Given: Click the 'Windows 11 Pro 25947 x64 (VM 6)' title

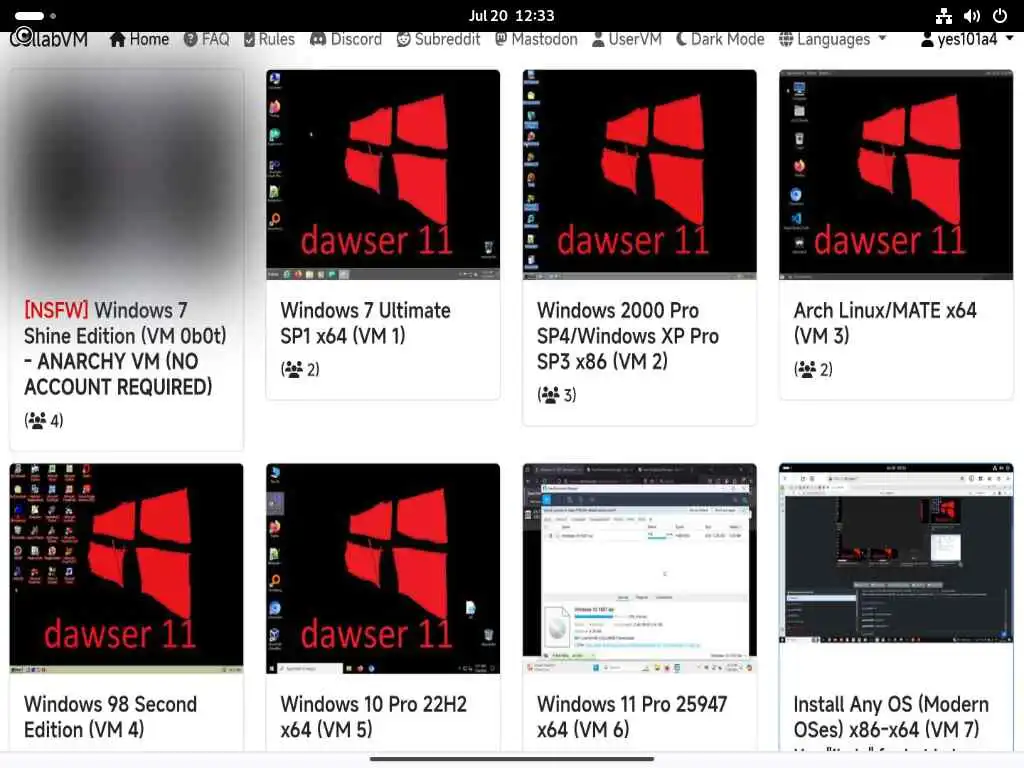Looking at the screenshot, I should pos(632,716).
